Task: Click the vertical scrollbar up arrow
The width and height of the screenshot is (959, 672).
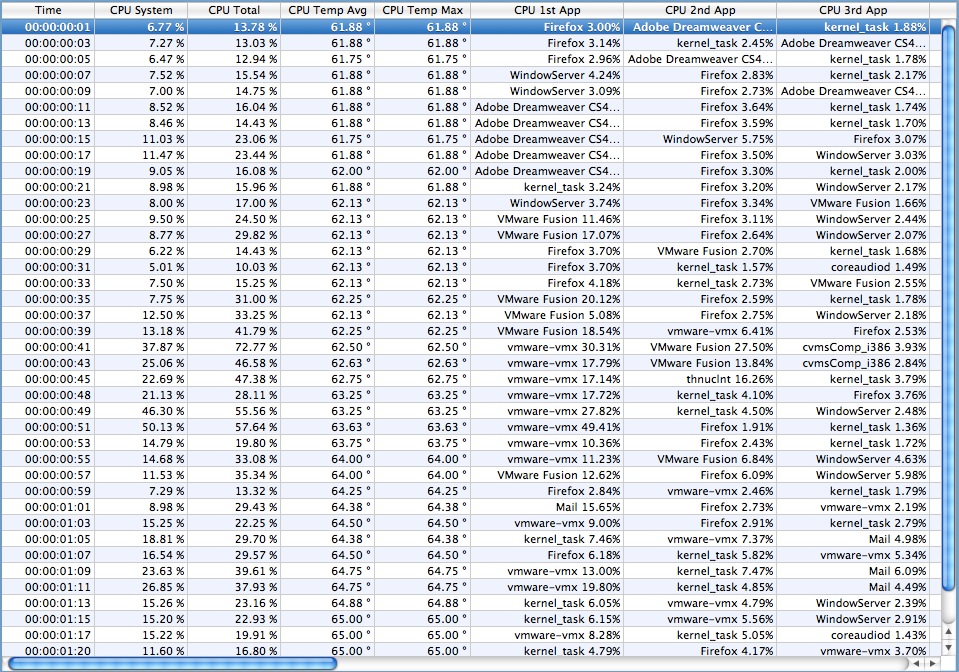Action: (x=949, y=633)
